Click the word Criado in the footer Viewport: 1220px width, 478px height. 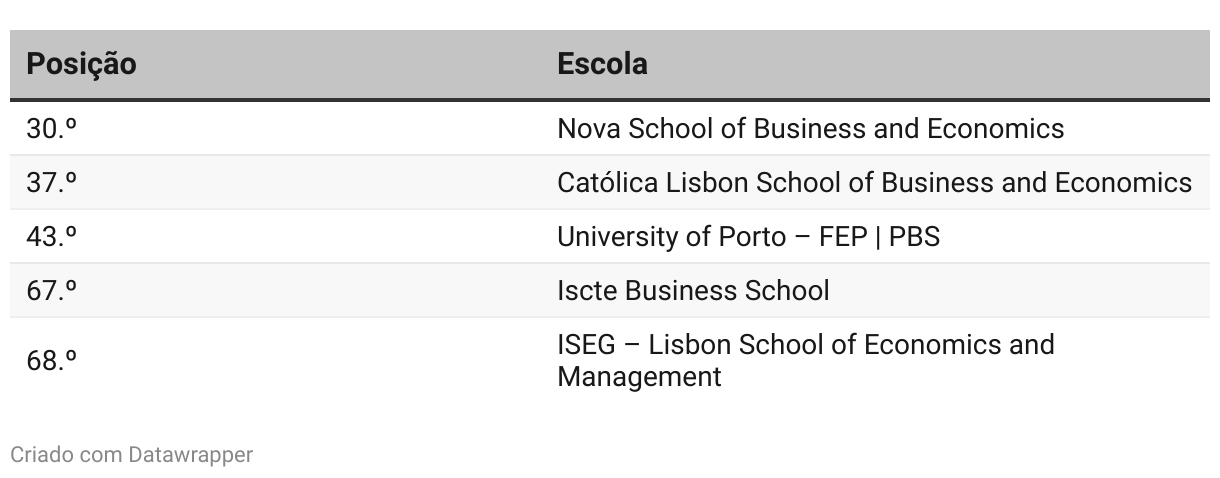pos(37,455)
